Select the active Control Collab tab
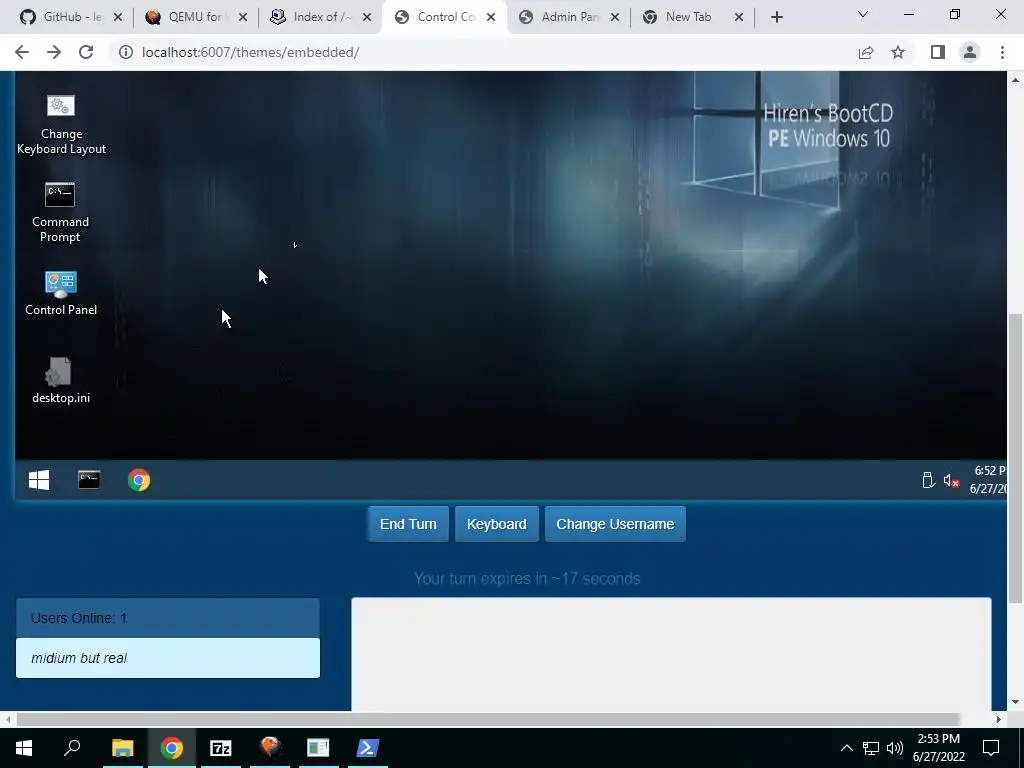 [x=444, y=17]
